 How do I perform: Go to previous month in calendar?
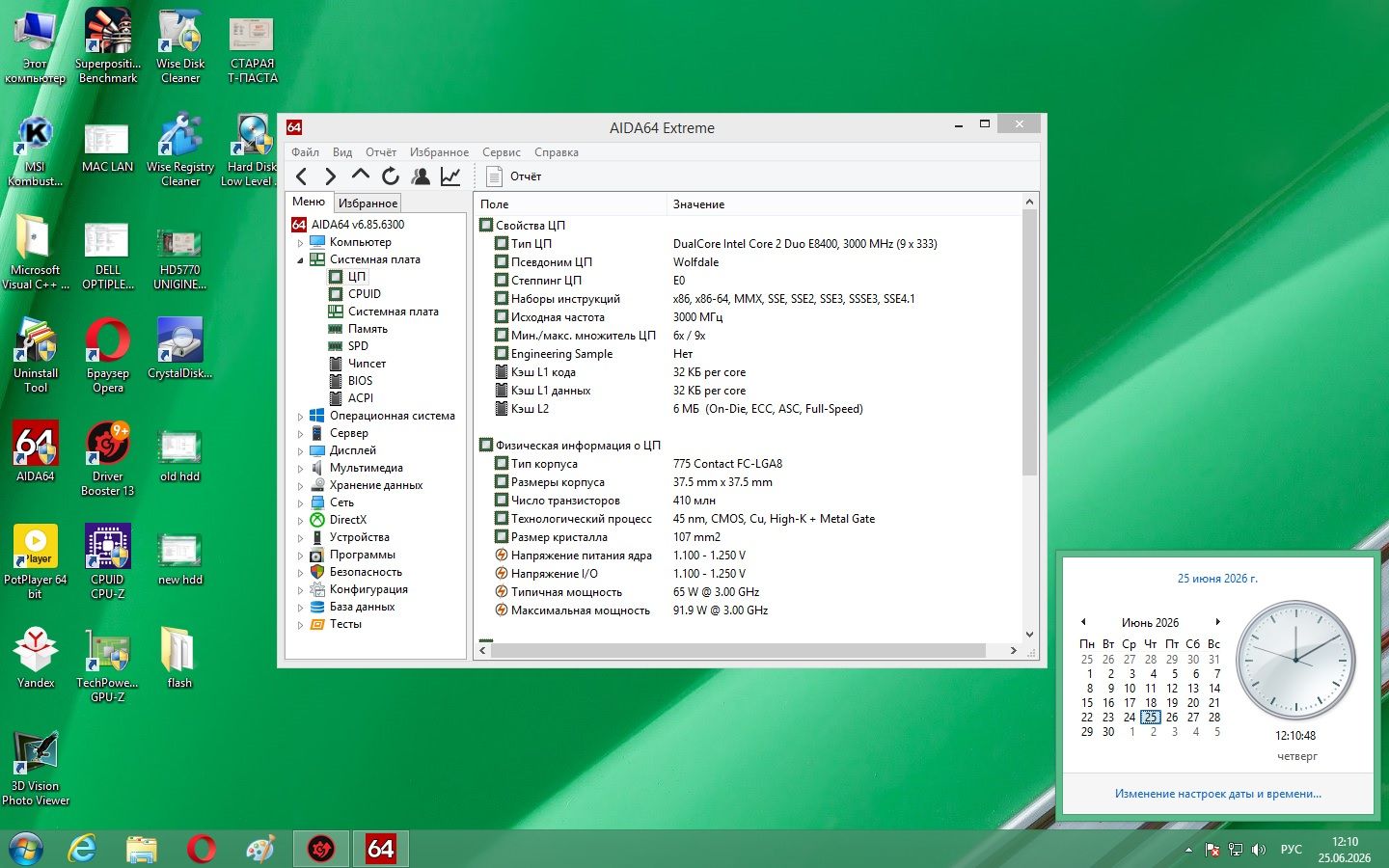(x=1083, y=622)
